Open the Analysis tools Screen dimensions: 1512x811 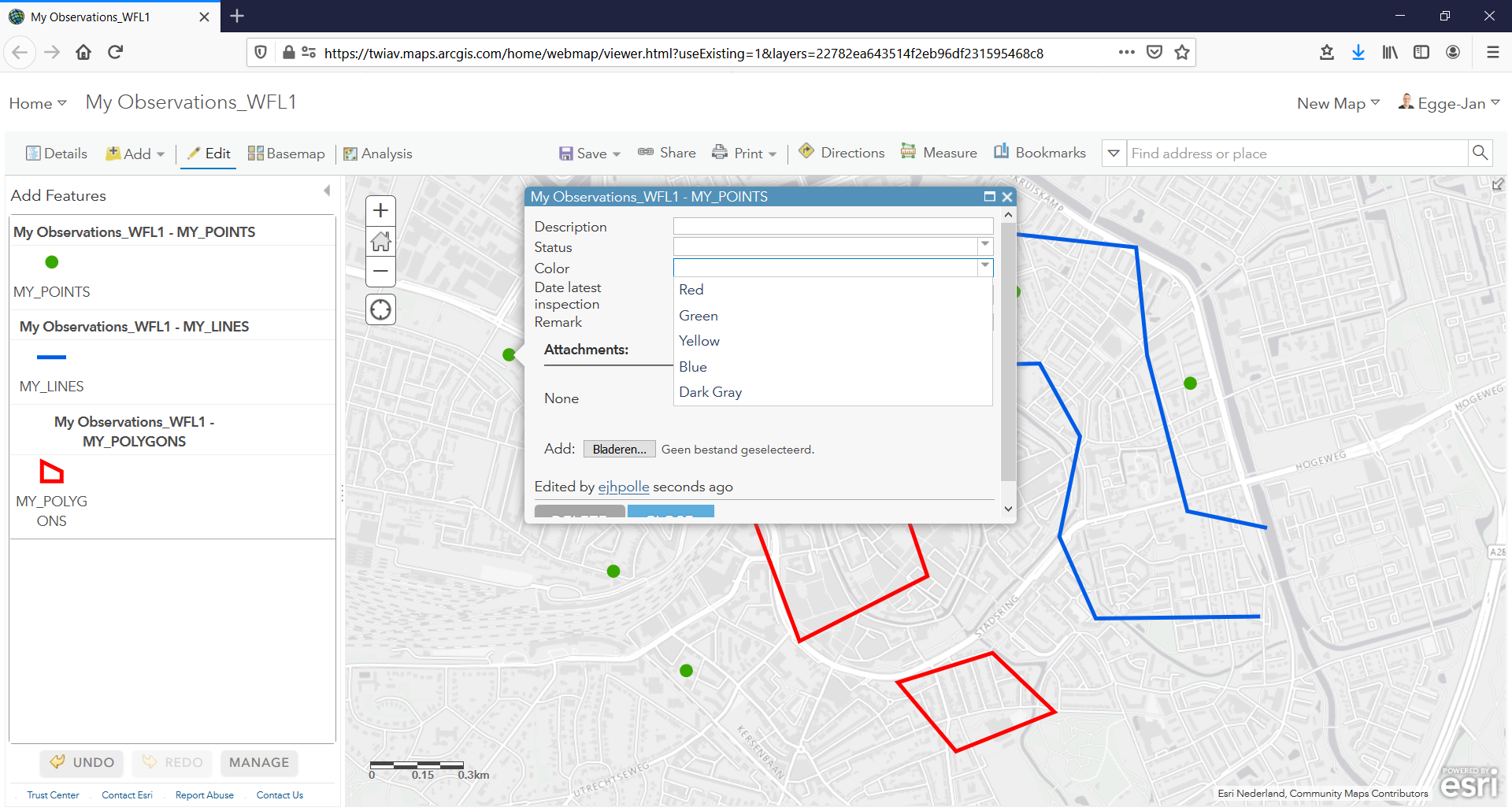click(378, 154)
